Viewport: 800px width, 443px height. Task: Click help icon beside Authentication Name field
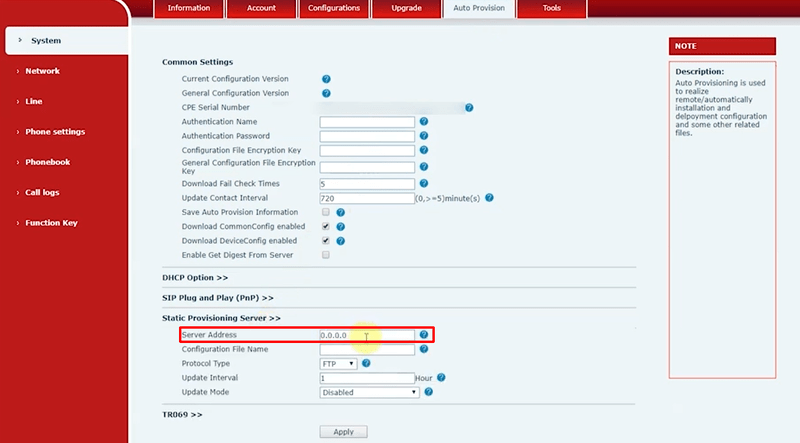tap(424, 122)
